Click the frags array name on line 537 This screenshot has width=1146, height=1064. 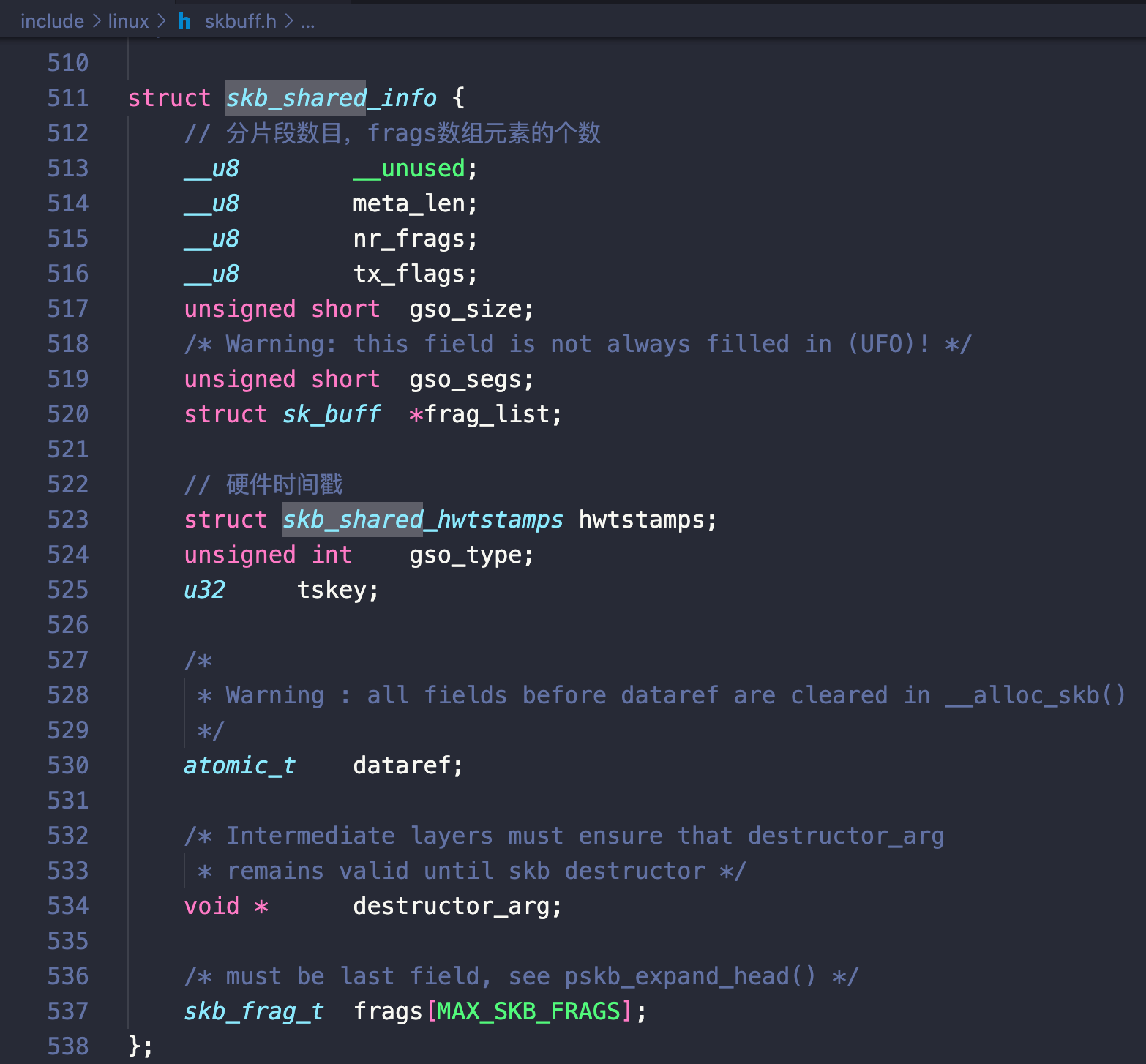[388, 1011]
